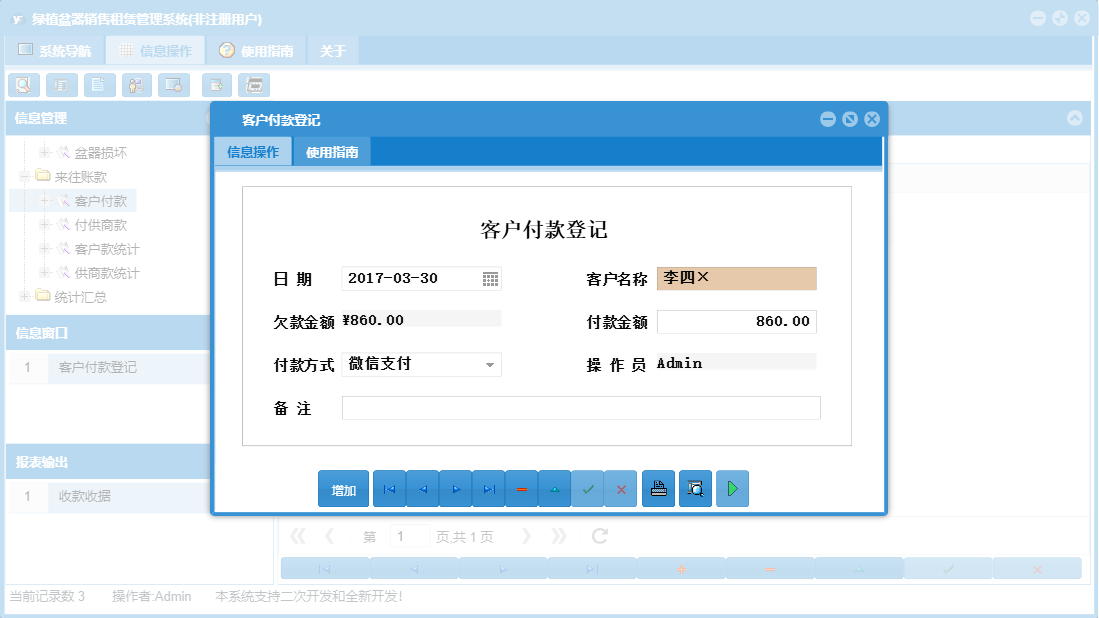The height and width of the screenshot is (618, 1099).
Task: Click the confirm checkmark in the payment dialog
Action: (588, 488)
